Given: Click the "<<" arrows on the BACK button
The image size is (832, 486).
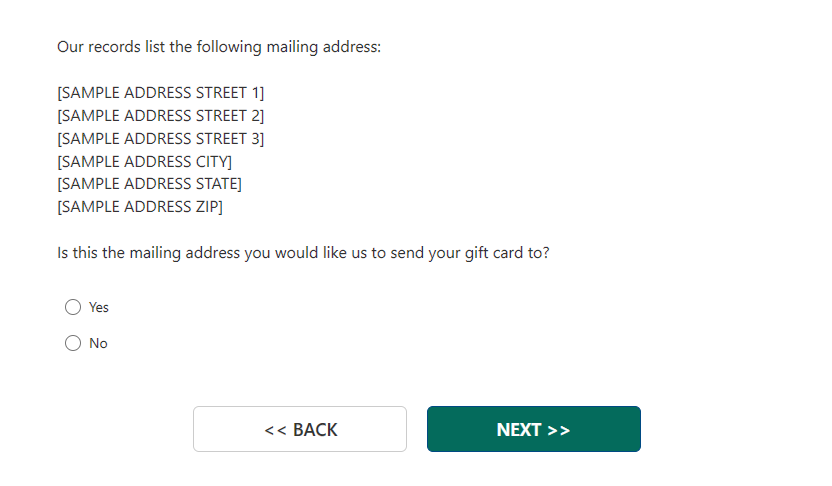Looking at the screenshot, I should point(275,430).
